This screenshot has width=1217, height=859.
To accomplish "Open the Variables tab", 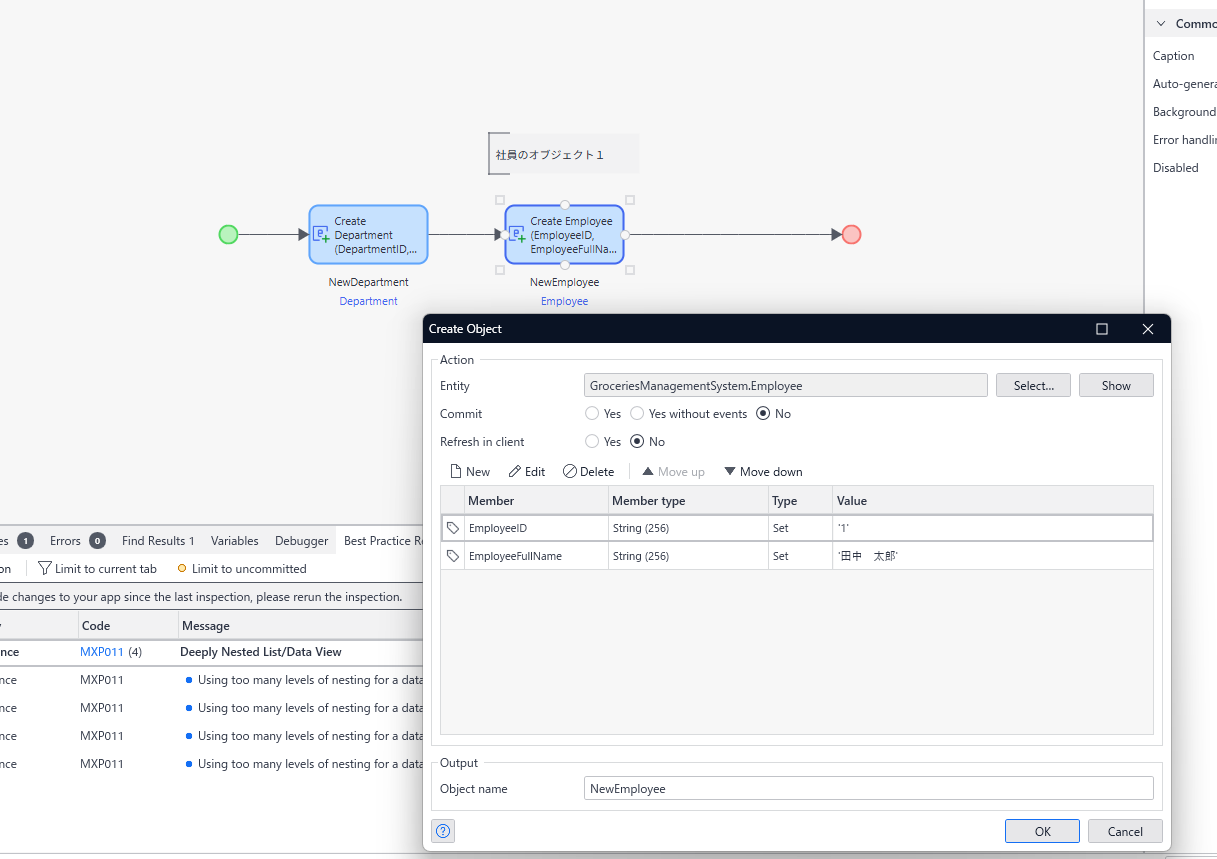I will click(x=234, y=541).
